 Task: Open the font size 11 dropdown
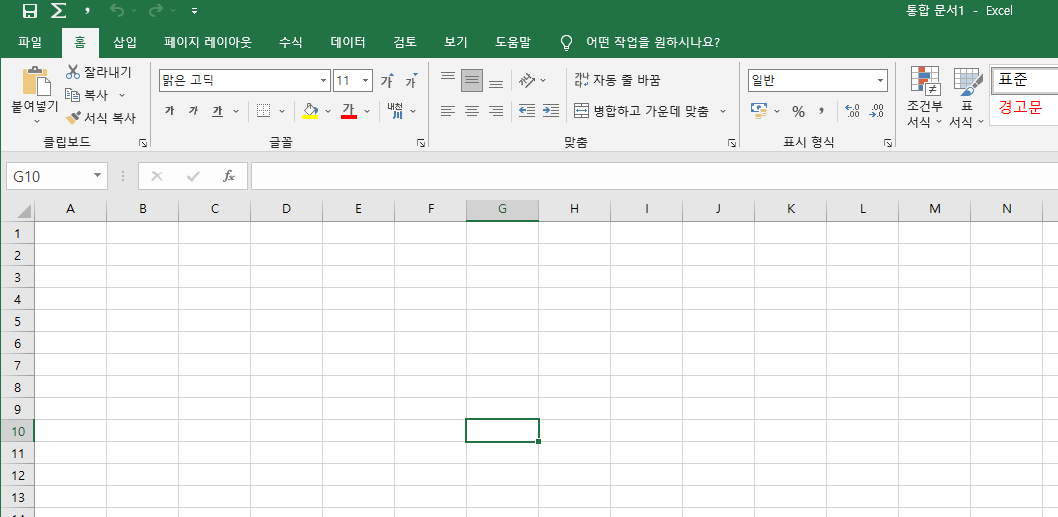click(366, 81)
